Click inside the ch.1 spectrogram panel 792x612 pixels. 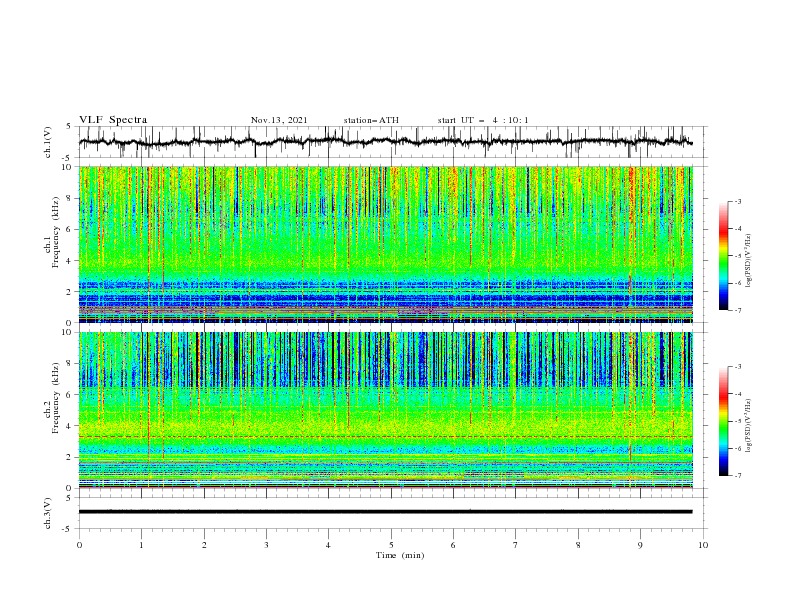point(386,244)
